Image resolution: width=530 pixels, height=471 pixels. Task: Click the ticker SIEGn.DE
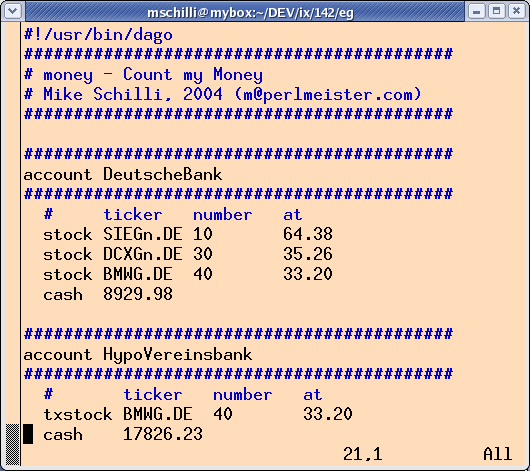point(143,234)
